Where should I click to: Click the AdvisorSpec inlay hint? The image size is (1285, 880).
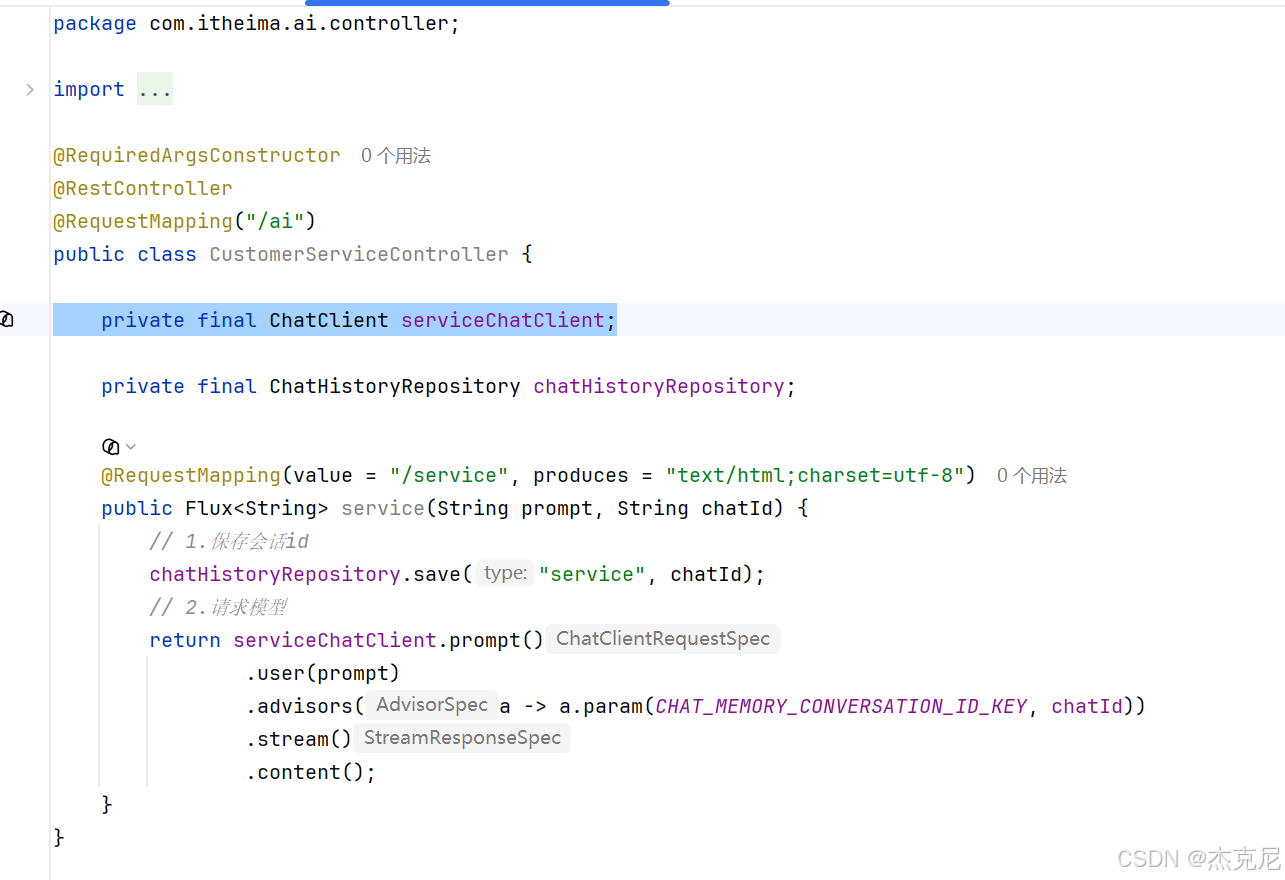[x=432, y=705]
